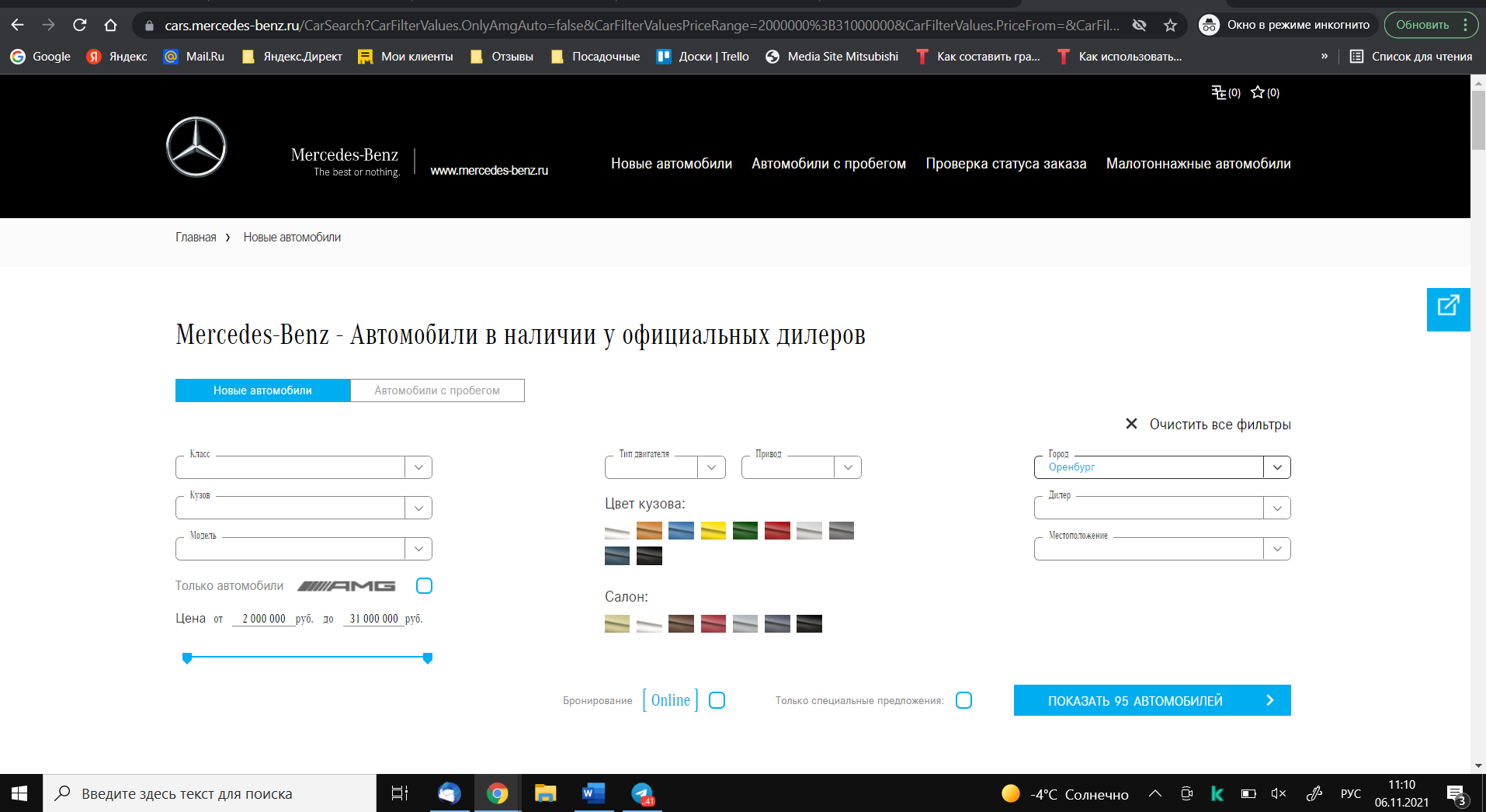Select red interior color swatch
This screenshot has height=812, width=1486.
point(713,624)
